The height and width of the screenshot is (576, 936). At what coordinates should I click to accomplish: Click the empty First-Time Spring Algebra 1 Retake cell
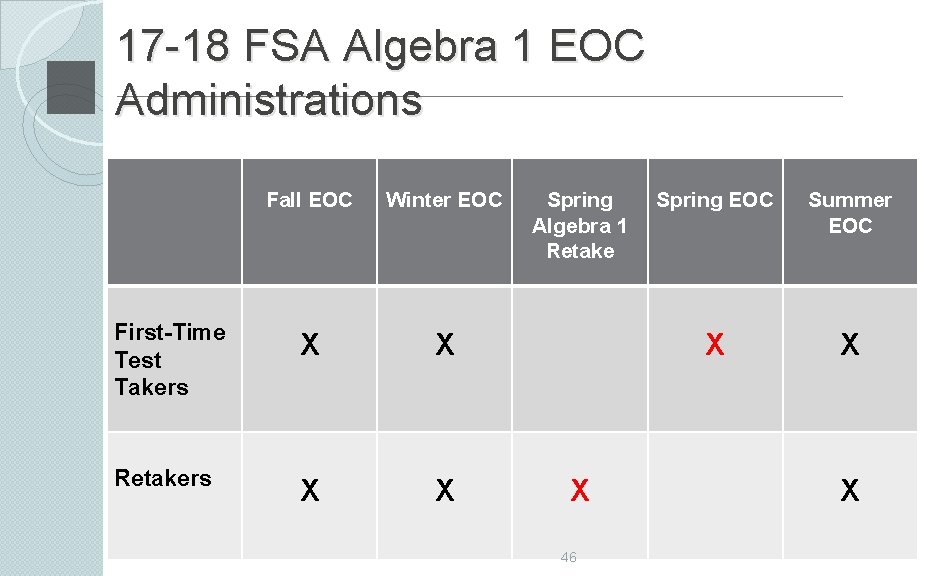pos(580,359)
